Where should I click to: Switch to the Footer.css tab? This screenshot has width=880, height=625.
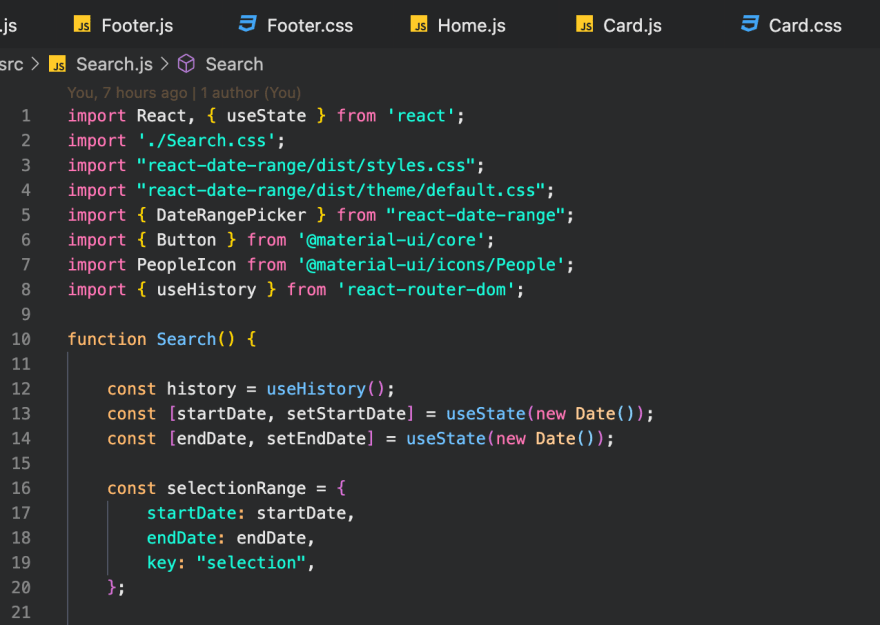click(296, 25)
